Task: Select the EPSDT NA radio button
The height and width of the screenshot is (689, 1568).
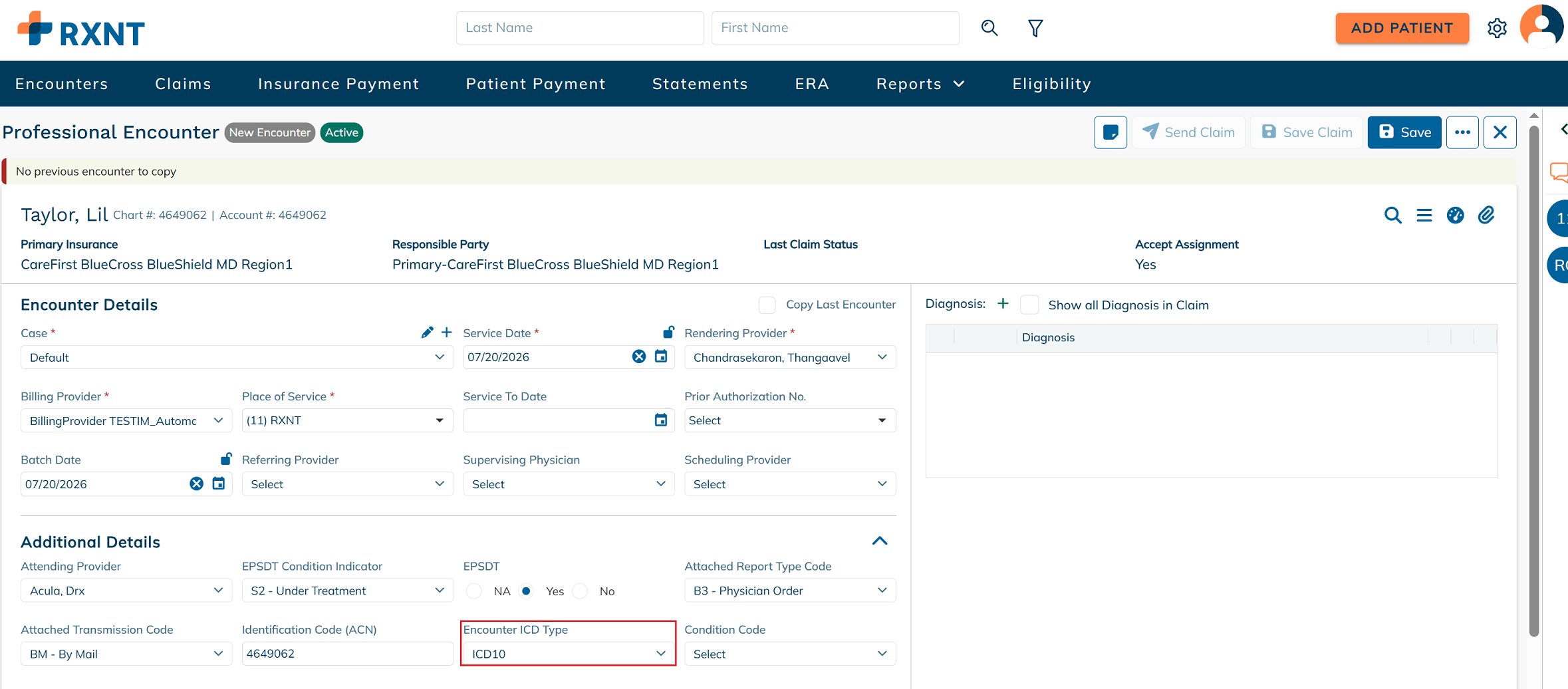Action: pos(474,591)
